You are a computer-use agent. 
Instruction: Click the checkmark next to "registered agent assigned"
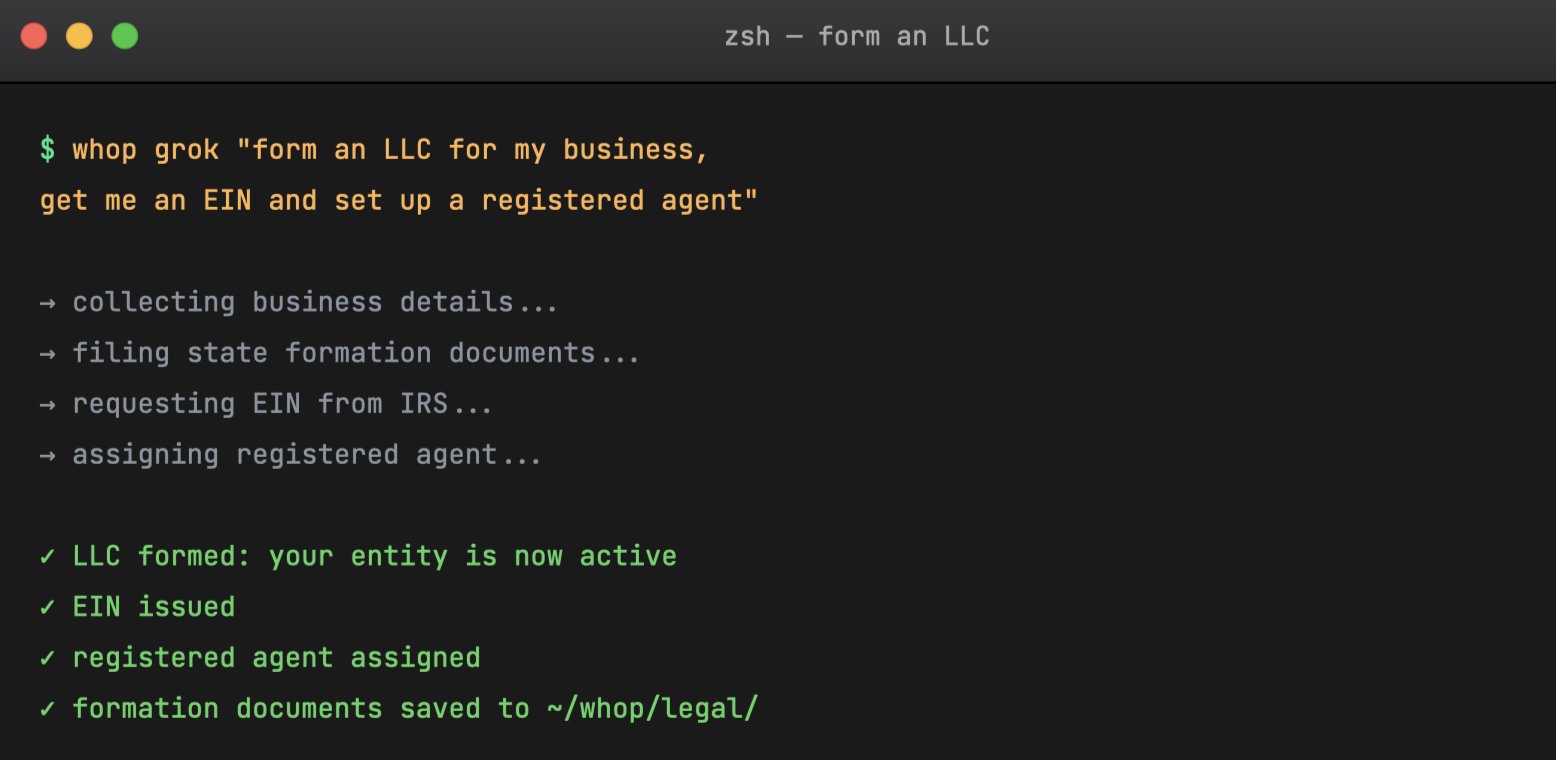point(47,658)
